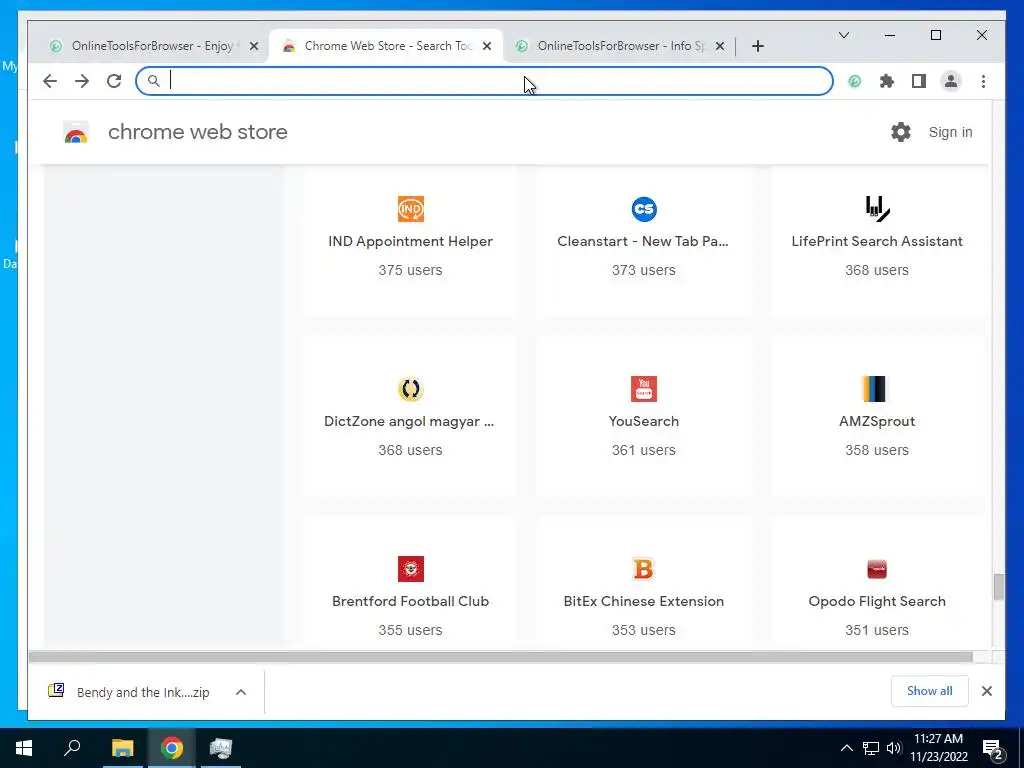
Task: Click the vertical page scrollbar thumb
Action: tap(998, 586)
